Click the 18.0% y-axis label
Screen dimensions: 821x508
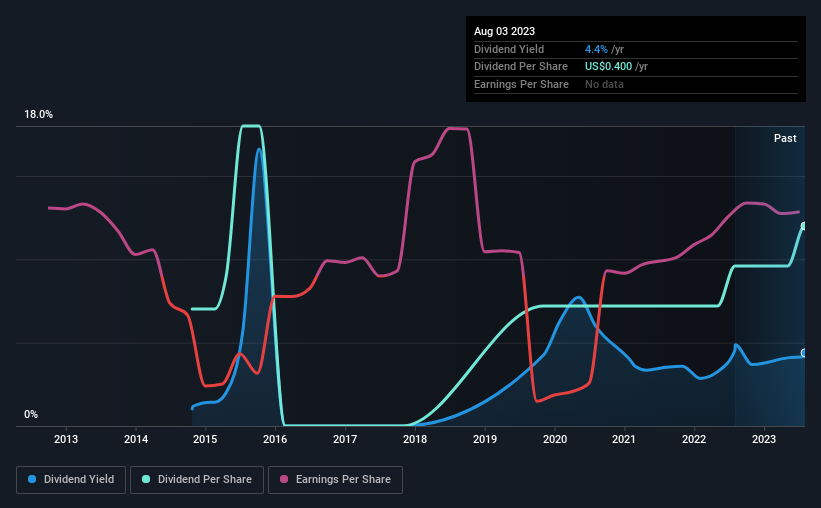click(x=38, y=115)
